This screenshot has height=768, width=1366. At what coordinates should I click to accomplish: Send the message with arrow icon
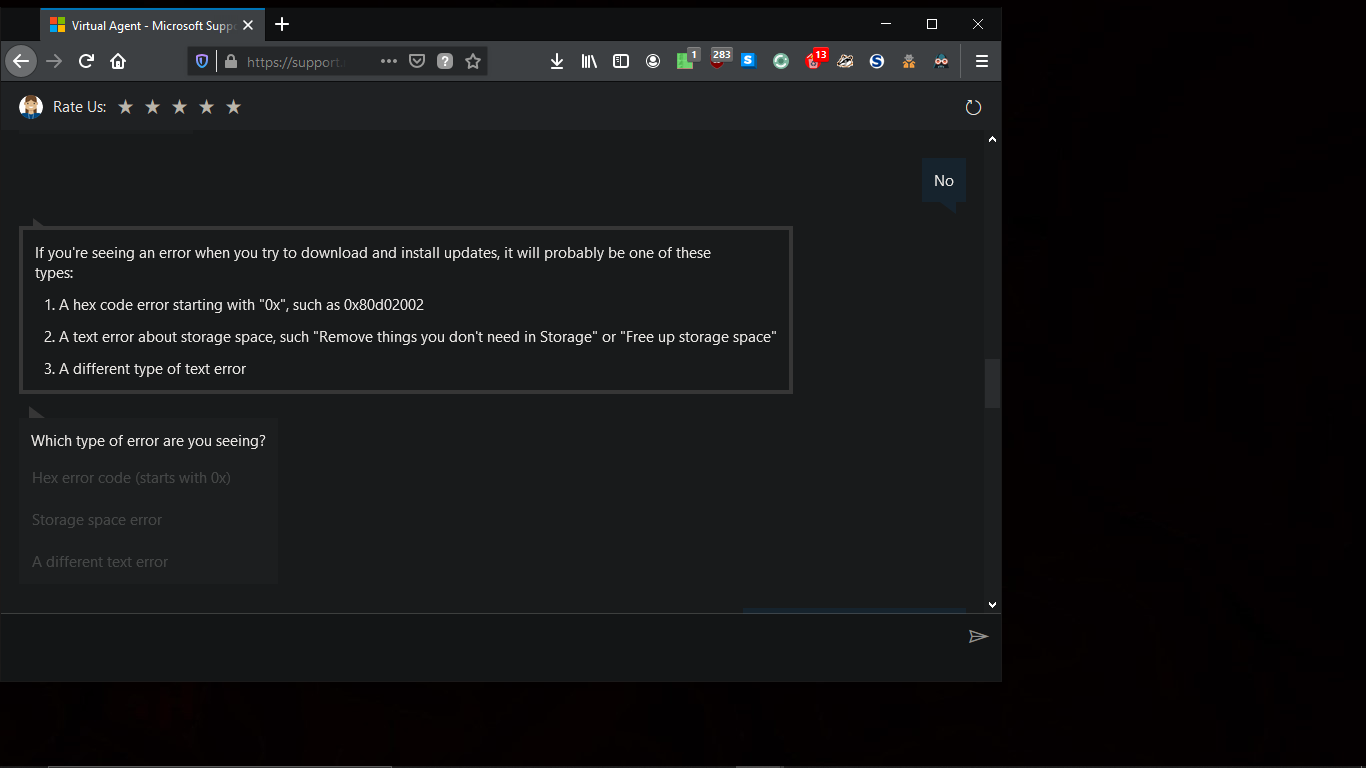click(978, 636)
